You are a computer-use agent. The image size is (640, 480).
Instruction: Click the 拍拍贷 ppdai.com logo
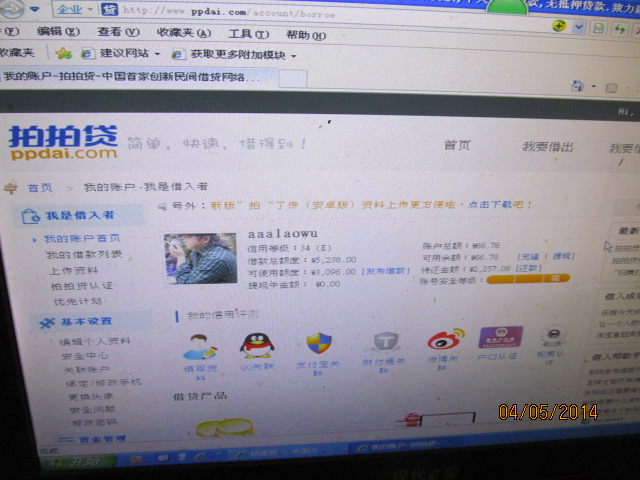click(x=63, y=142)
